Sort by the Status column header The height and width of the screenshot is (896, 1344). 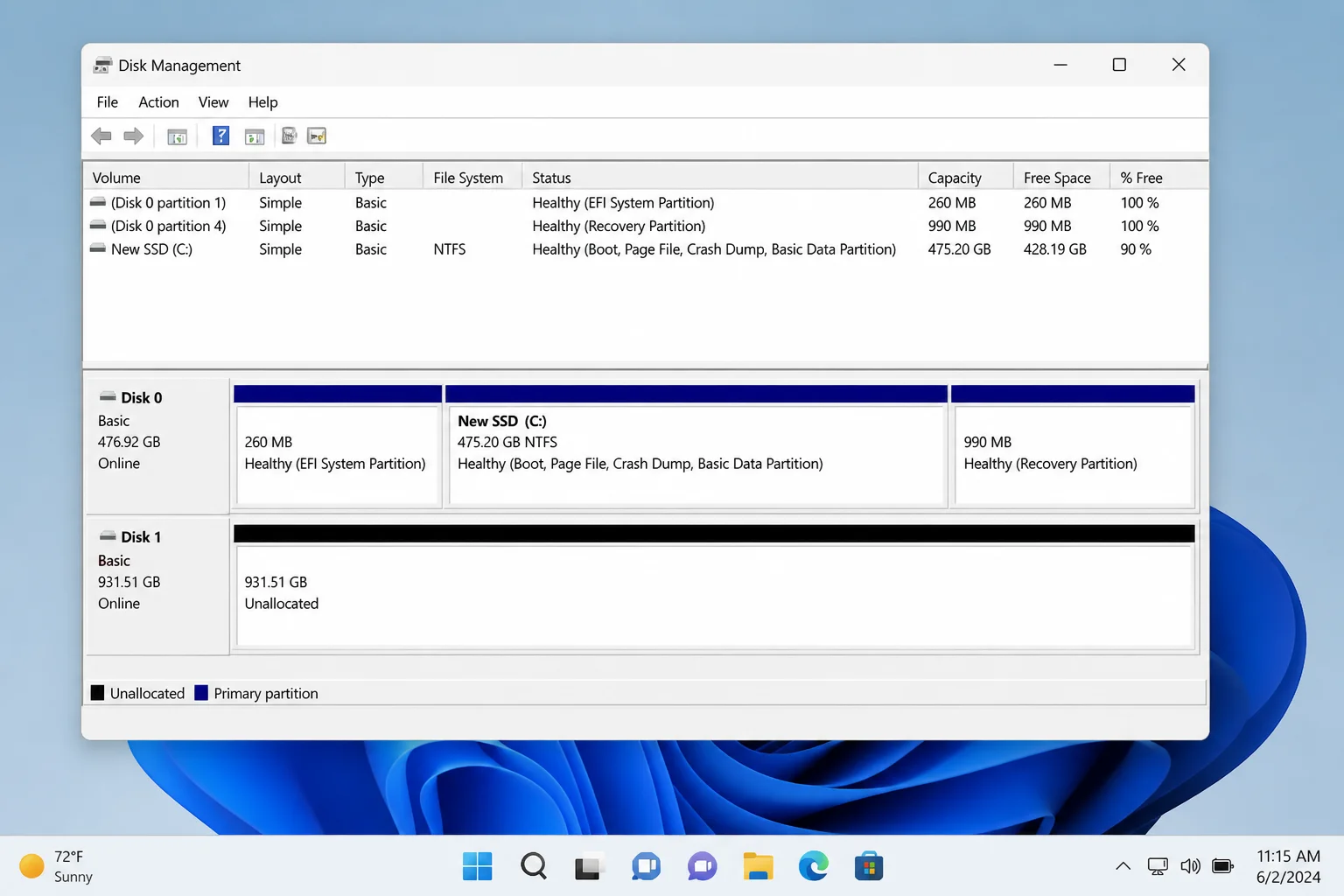(x=720, y=178)
